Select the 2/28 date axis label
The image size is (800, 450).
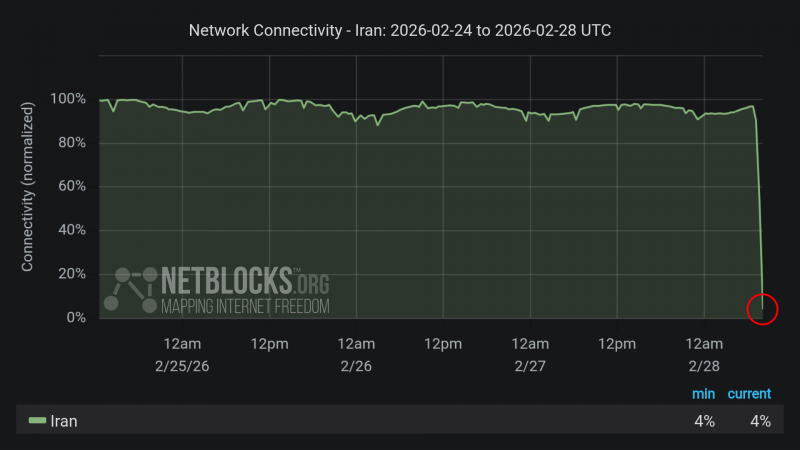pos(705,366)
